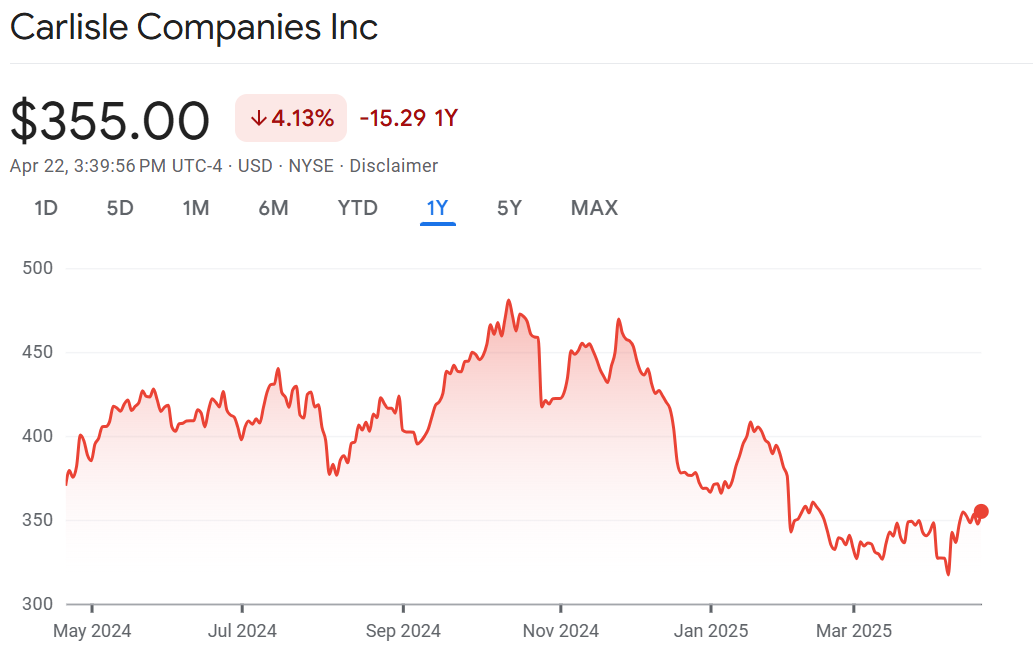Screen dimensions: 1033x652
Task: Click the -15.29 1Y change text
Action: 408,118
